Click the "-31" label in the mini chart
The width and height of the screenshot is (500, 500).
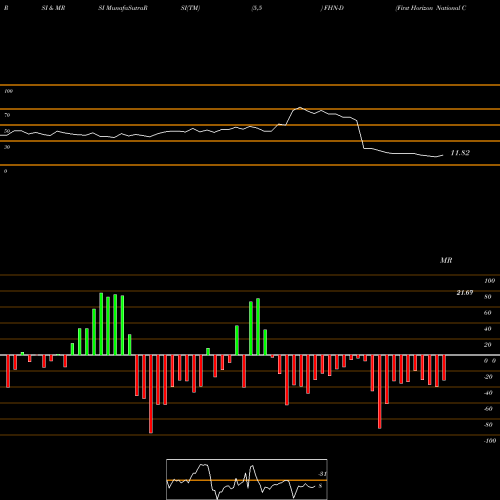tap(322, 474)
